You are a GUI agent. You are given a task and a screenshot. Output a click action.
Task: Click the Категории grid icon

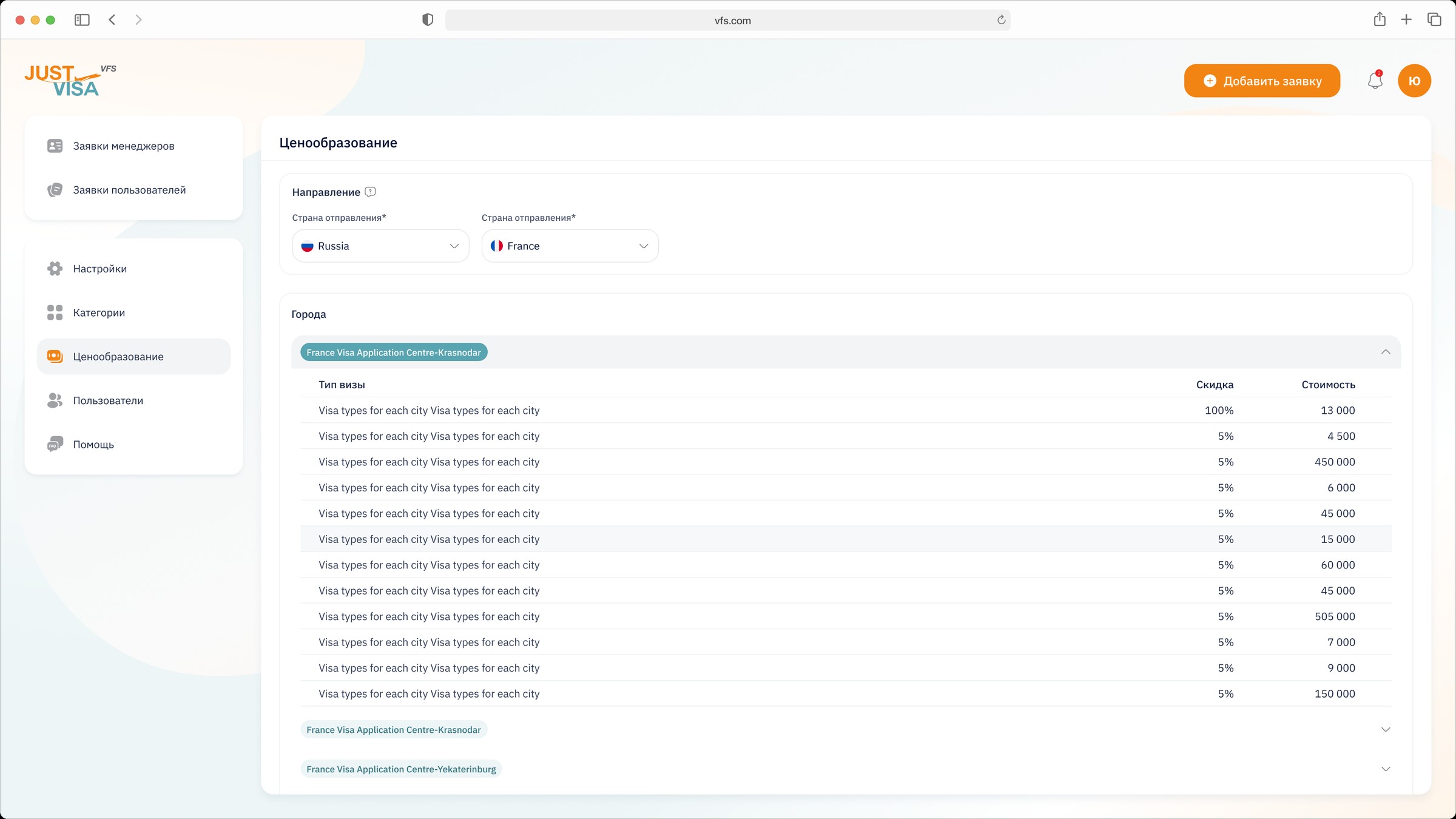55,312
